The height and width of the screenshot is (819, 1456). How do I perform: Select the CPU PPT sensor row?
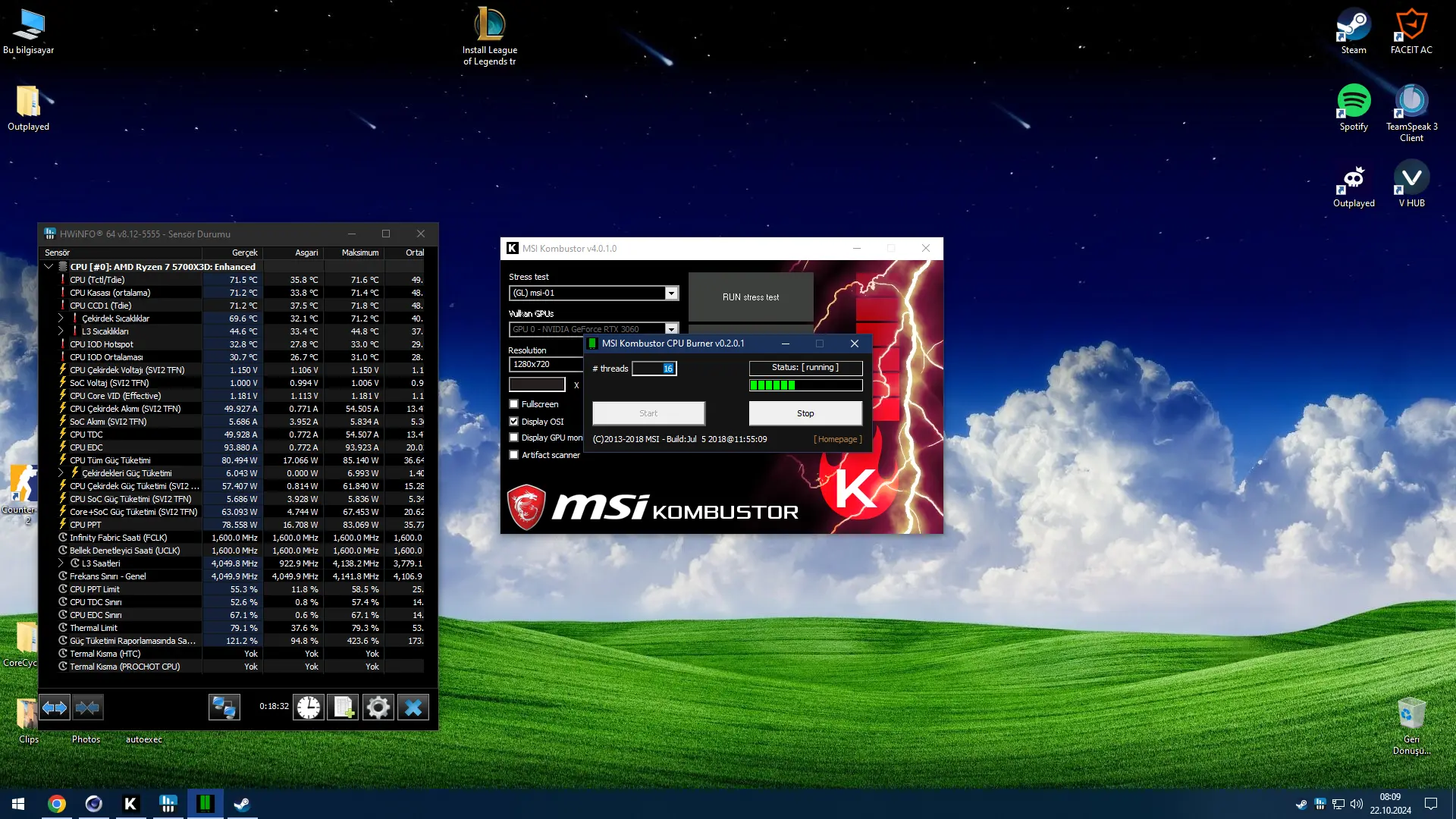point(231,525)
